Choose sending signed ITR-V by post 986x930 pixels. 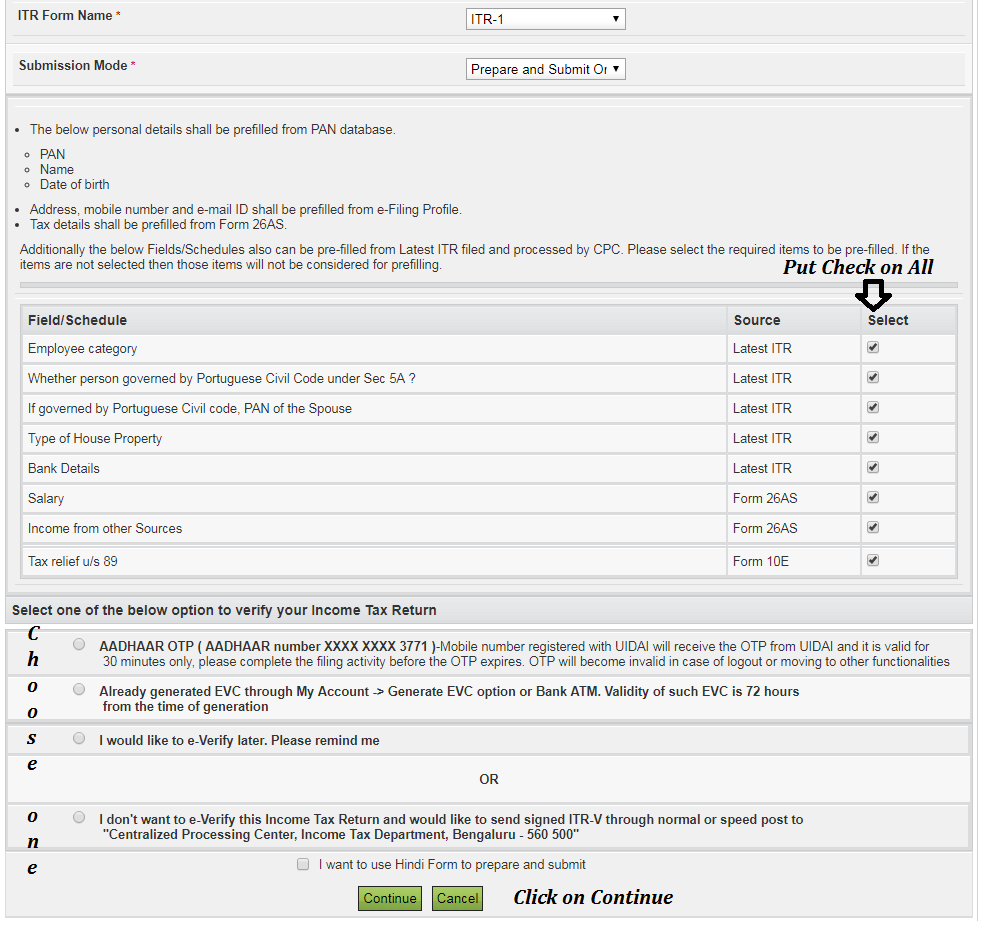[79, 816]
